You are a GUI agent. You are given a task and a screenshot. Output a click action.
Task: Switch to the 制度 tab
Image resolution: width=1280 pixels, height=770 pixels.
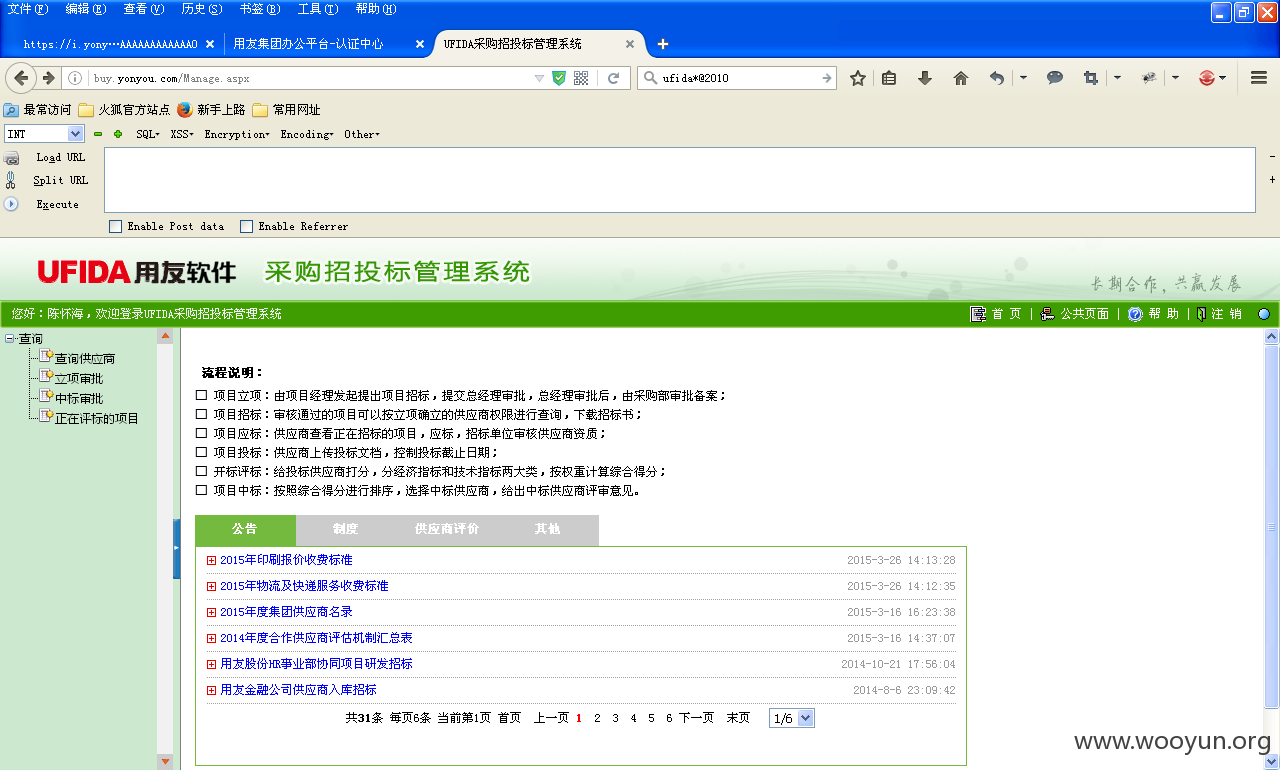tap(346, 529)
